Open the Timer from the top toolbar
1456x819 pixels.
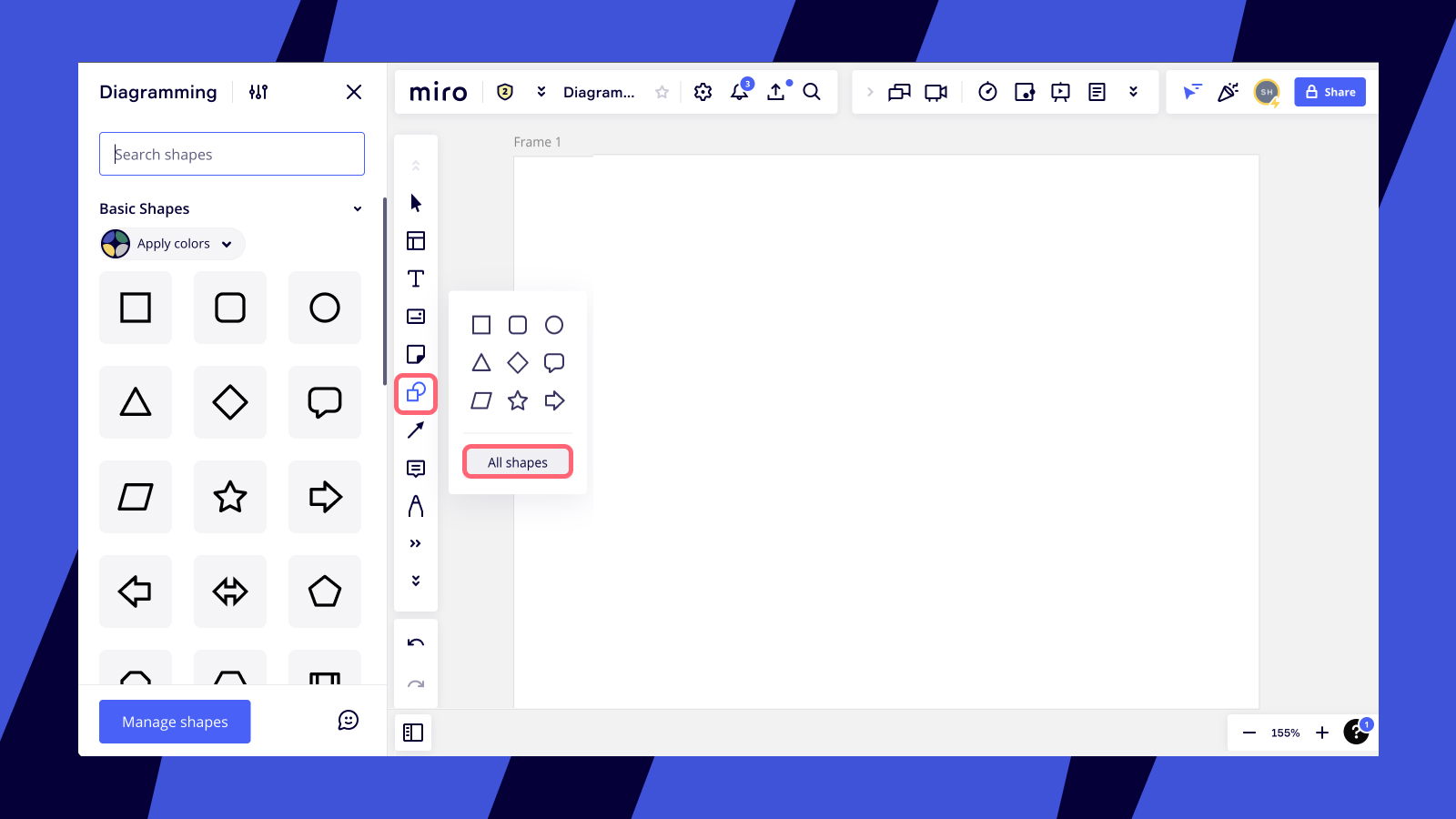(x=987, y=91)
